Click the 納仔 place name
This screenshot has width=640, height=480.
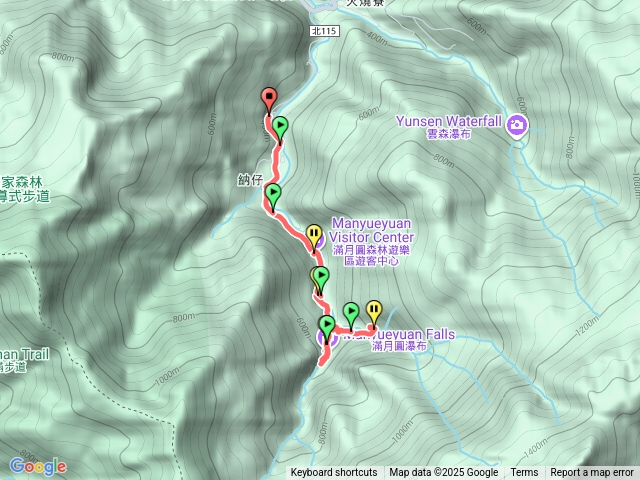click(250, 180)
